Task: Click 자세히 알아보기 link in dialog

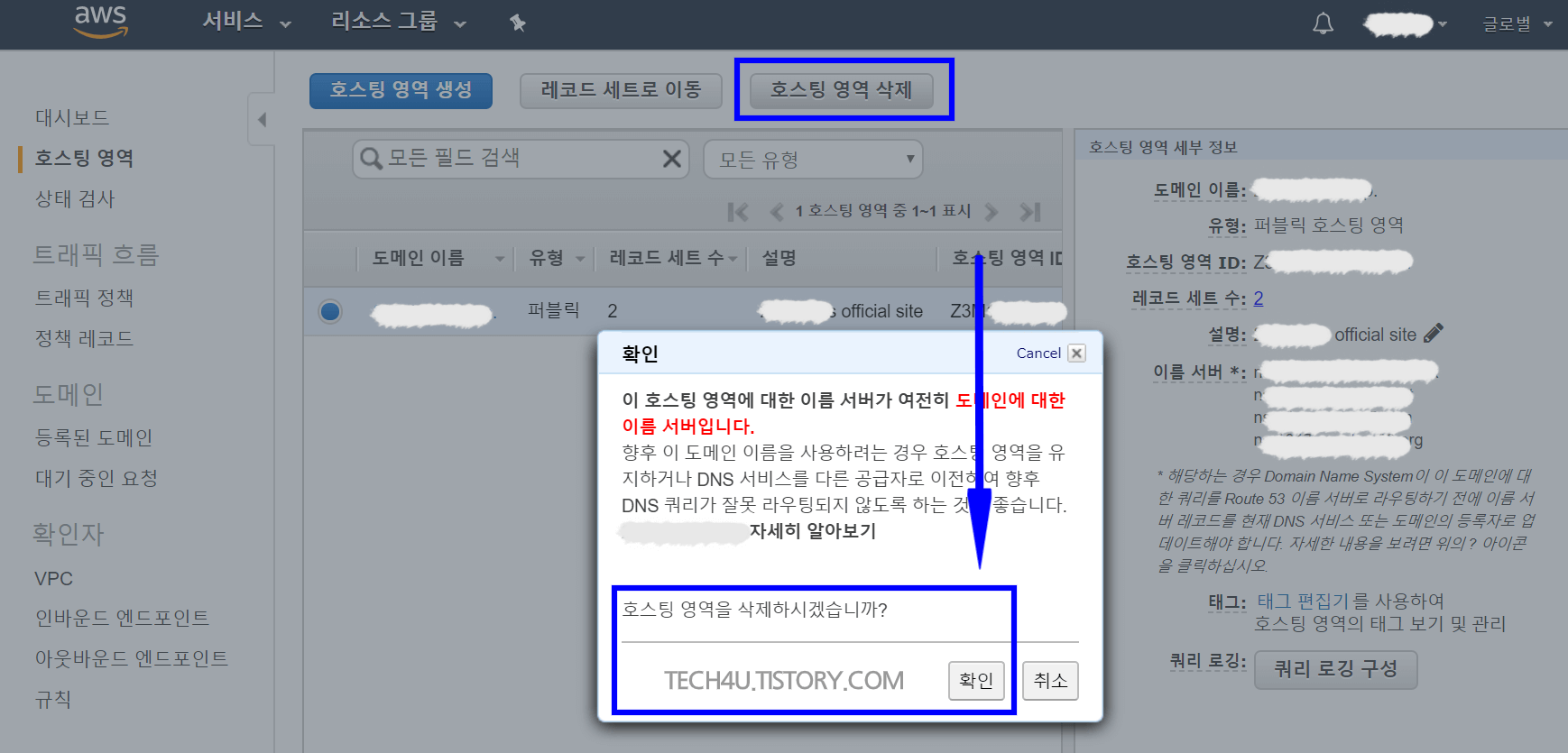Action: (x=812, y=530)
